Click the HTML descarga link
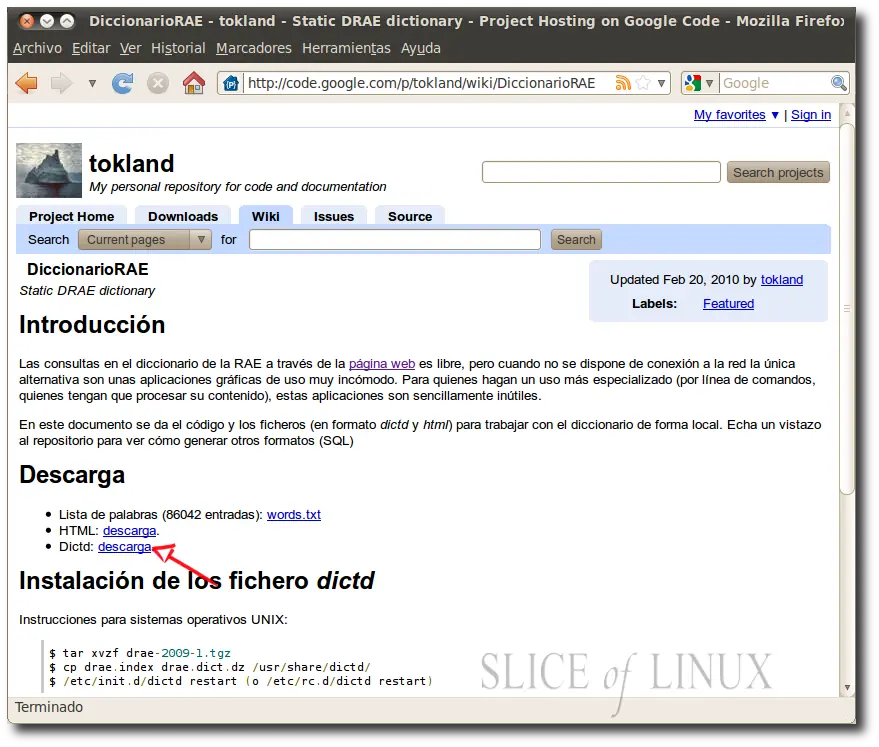The image size is (879, 747). [129, 531]
